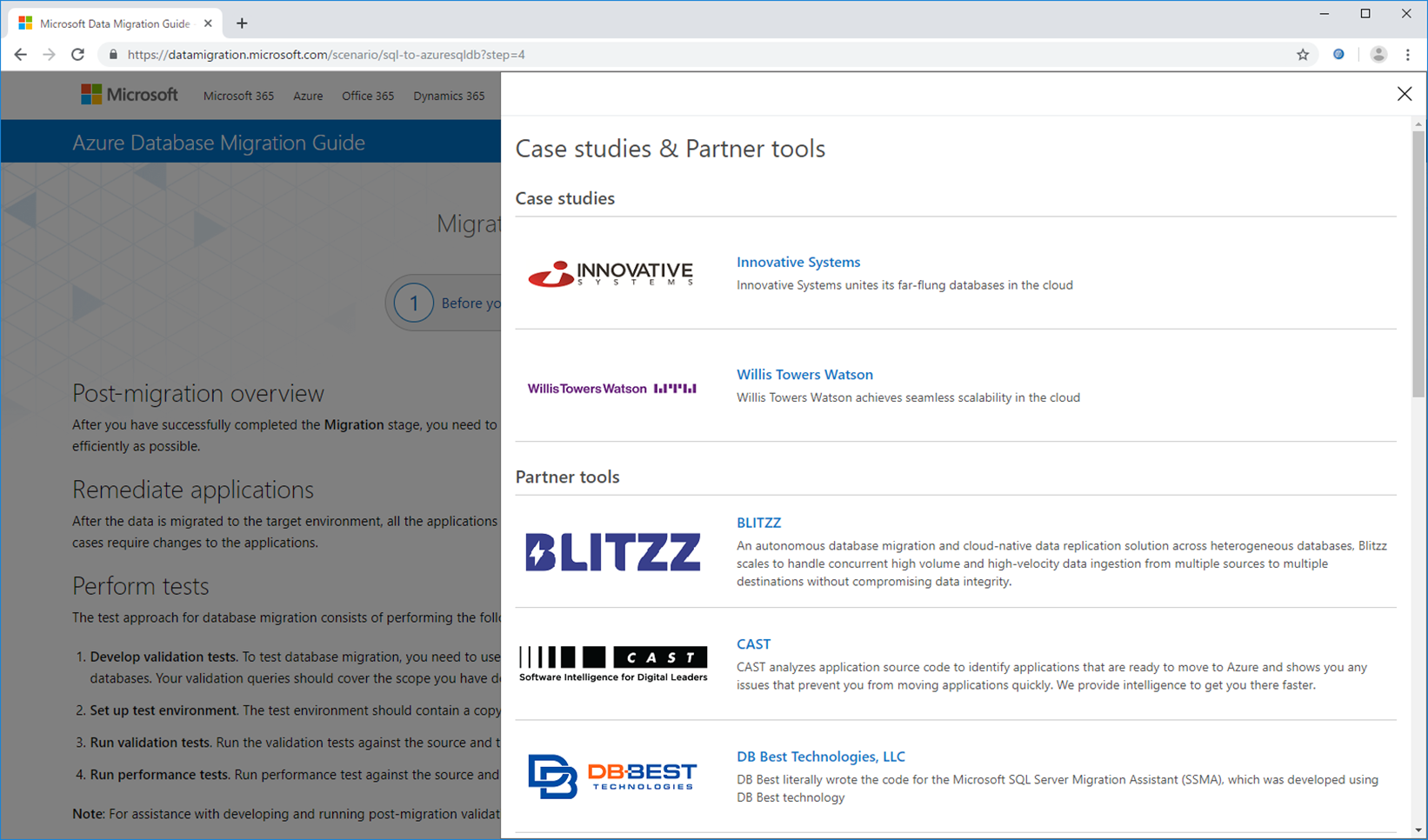Click the Microsoft logo
The image size is (1428, 840).
tap(130, 95)
